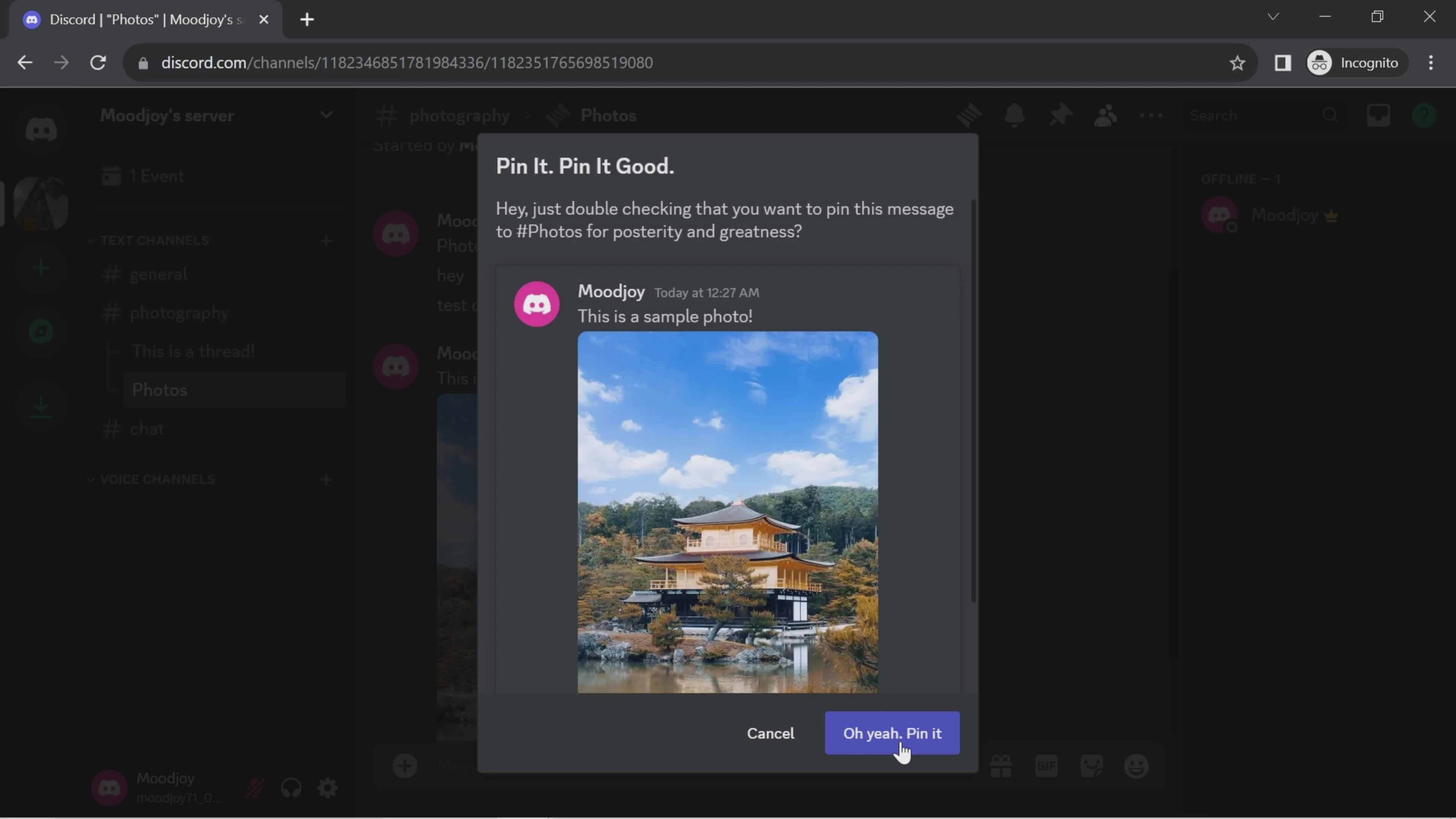Open the Help question mark icon
Screen dimensions: 1456x819
click(1423, 115)
